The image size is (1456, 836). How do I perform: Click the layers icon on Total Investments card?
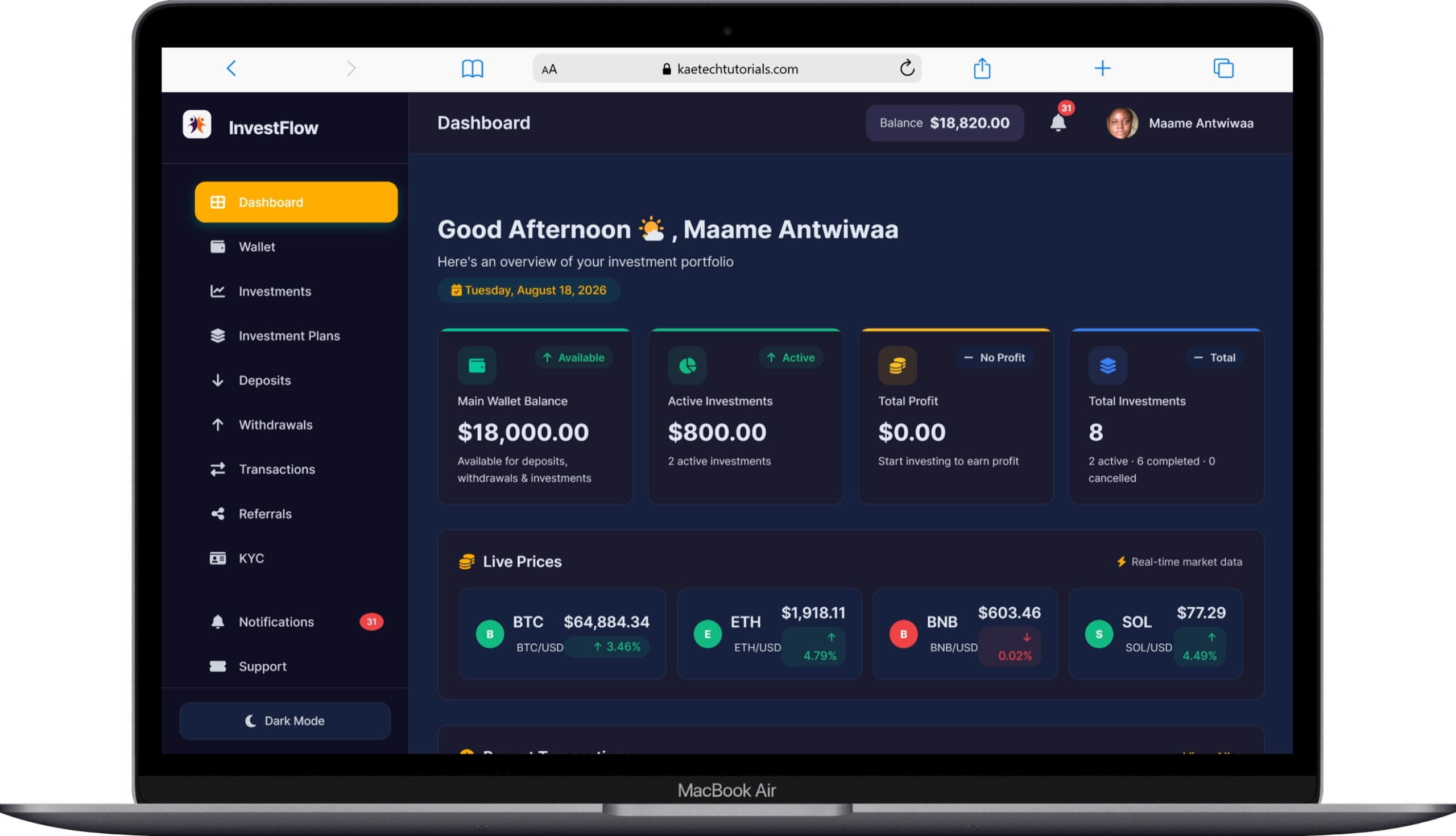1107,365
